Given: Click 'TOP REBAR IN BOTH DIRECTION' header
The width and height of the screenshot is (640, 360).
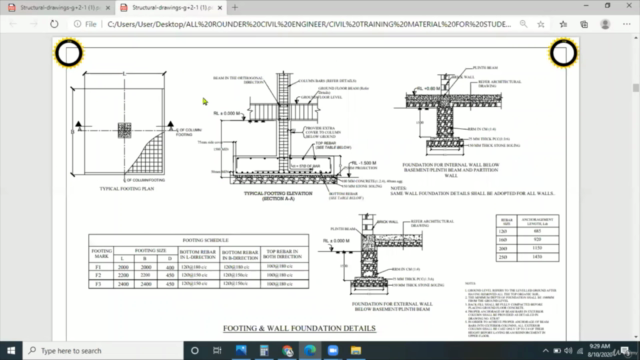Looking at the screenshot, I should (282, 254).
